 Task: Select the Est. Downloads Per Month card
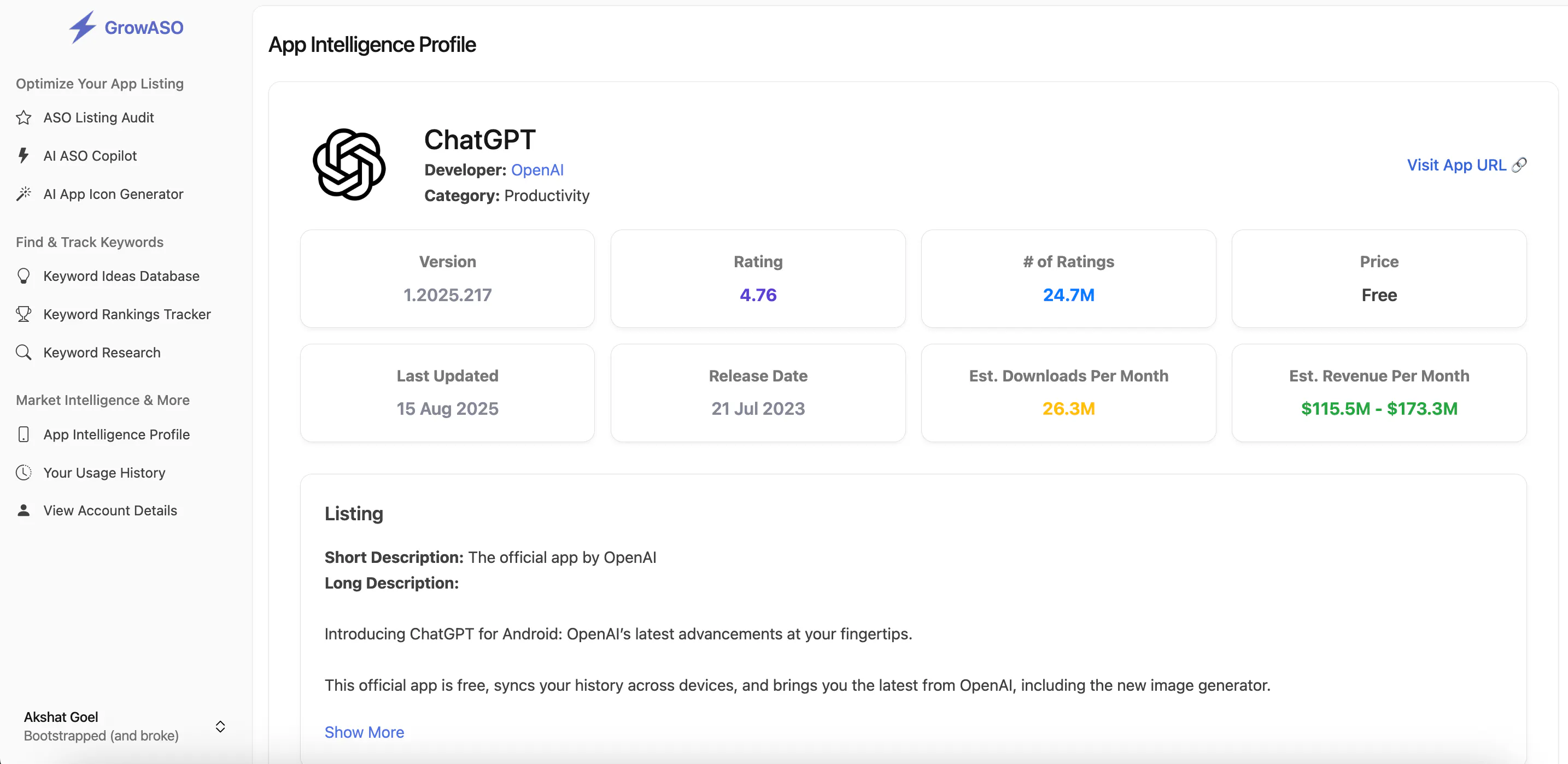click(1068, 393)
